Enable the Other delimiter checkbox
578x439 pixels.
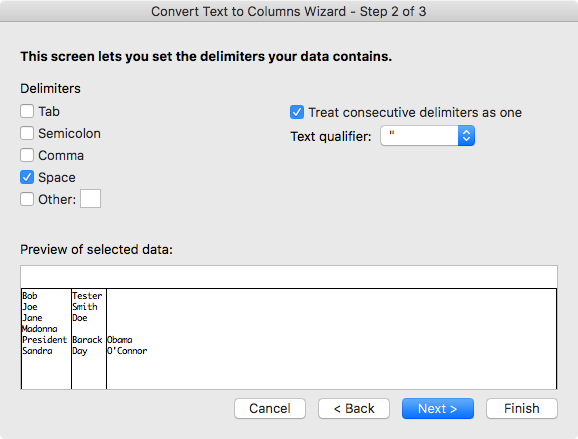click(x=27, y=199)
